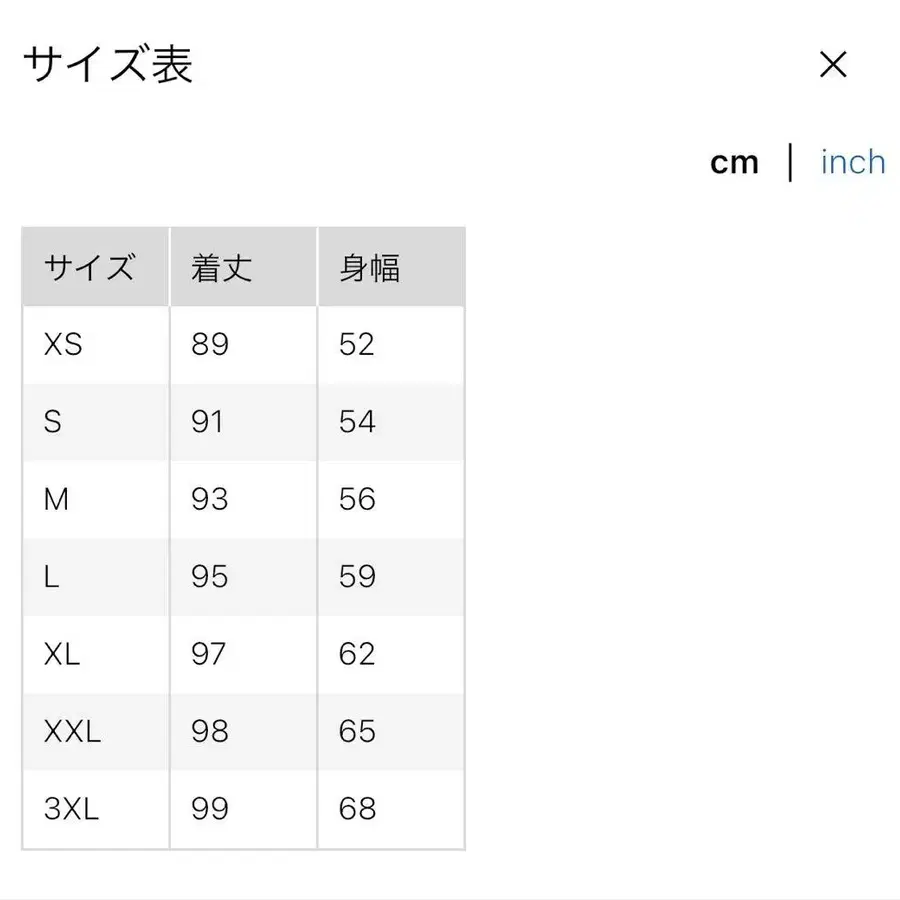
Task: Select the cm unit option
Action: coord(735,162)
